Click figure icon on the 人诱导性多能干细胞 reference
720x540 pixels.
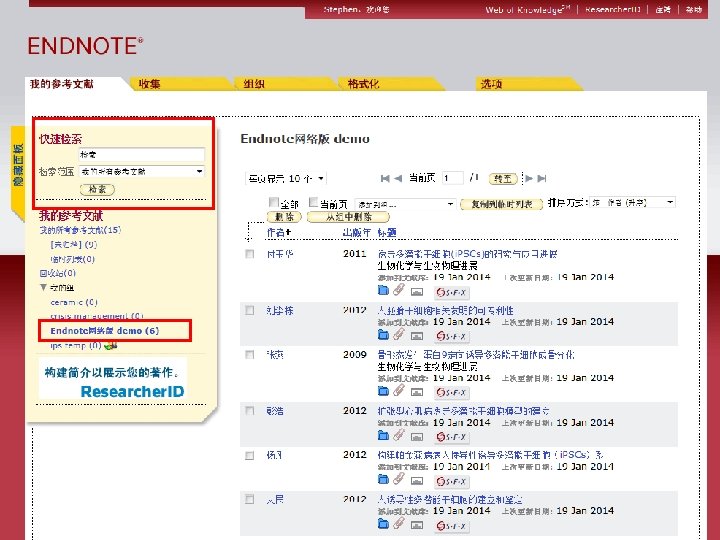click(x=416, y=525)
